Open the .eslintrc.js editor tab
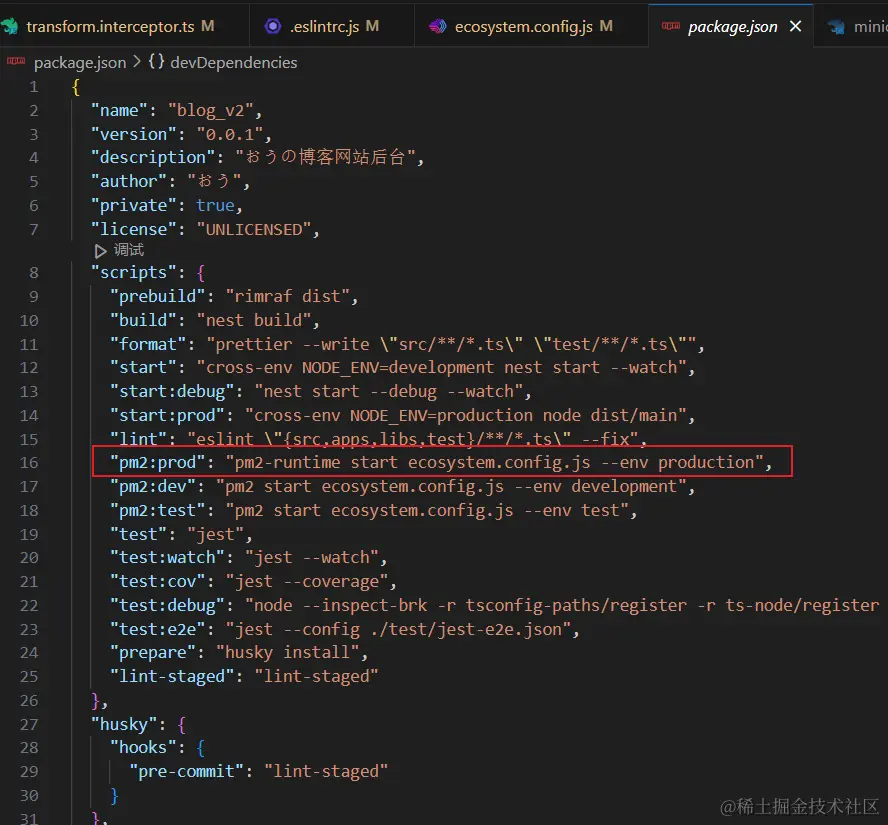 pyautogui.click(x=331, y=26)
